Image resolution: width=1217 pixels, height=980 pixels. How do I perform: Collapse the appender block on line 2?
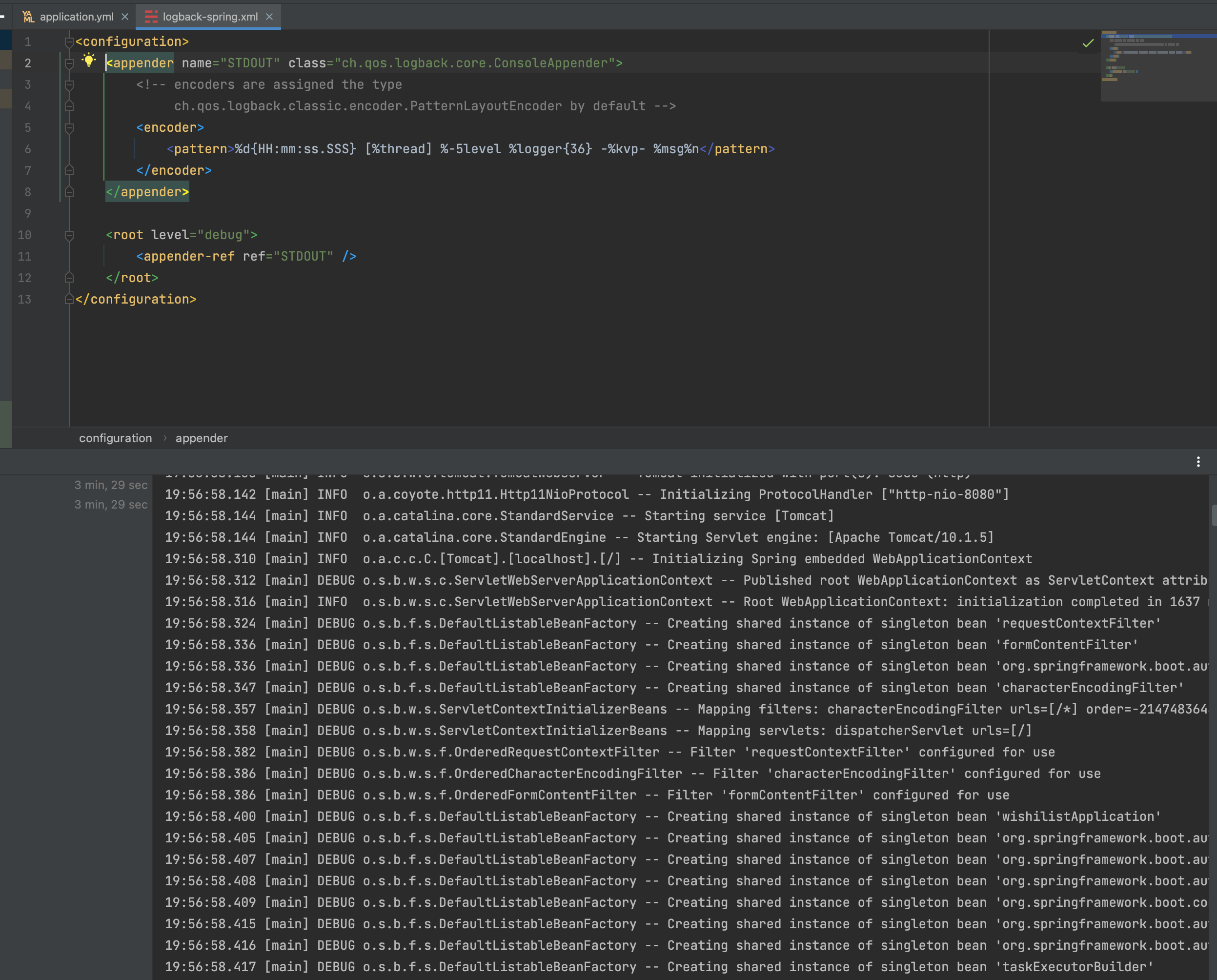69,63
